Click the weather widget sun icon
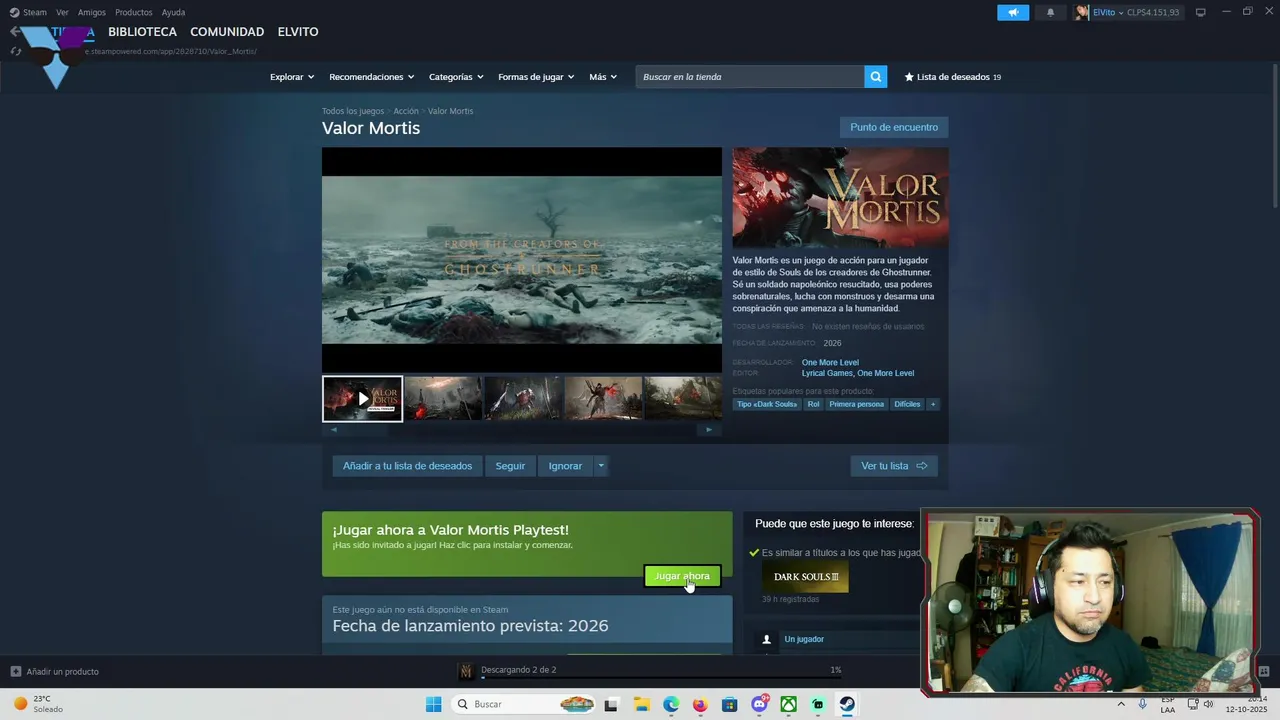1280x720 pixels. point(20,703)
